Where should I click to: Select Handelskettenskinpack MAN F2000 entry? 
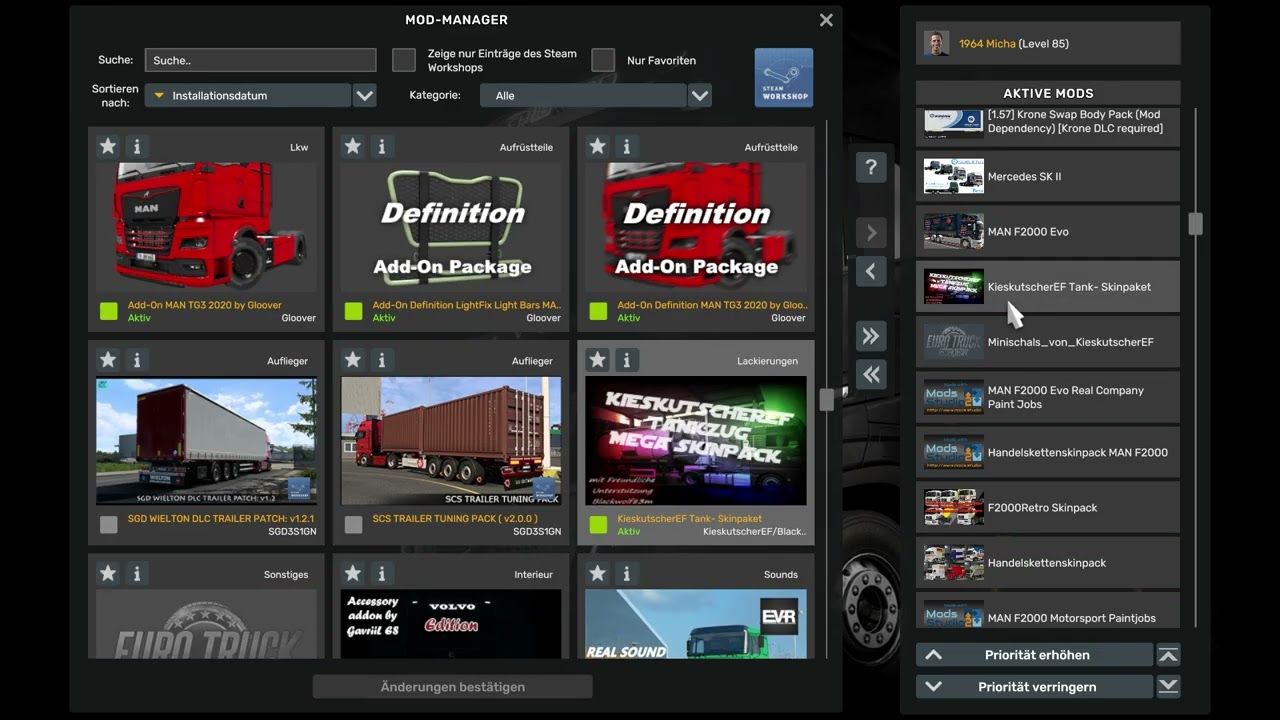pos(1048,452)
